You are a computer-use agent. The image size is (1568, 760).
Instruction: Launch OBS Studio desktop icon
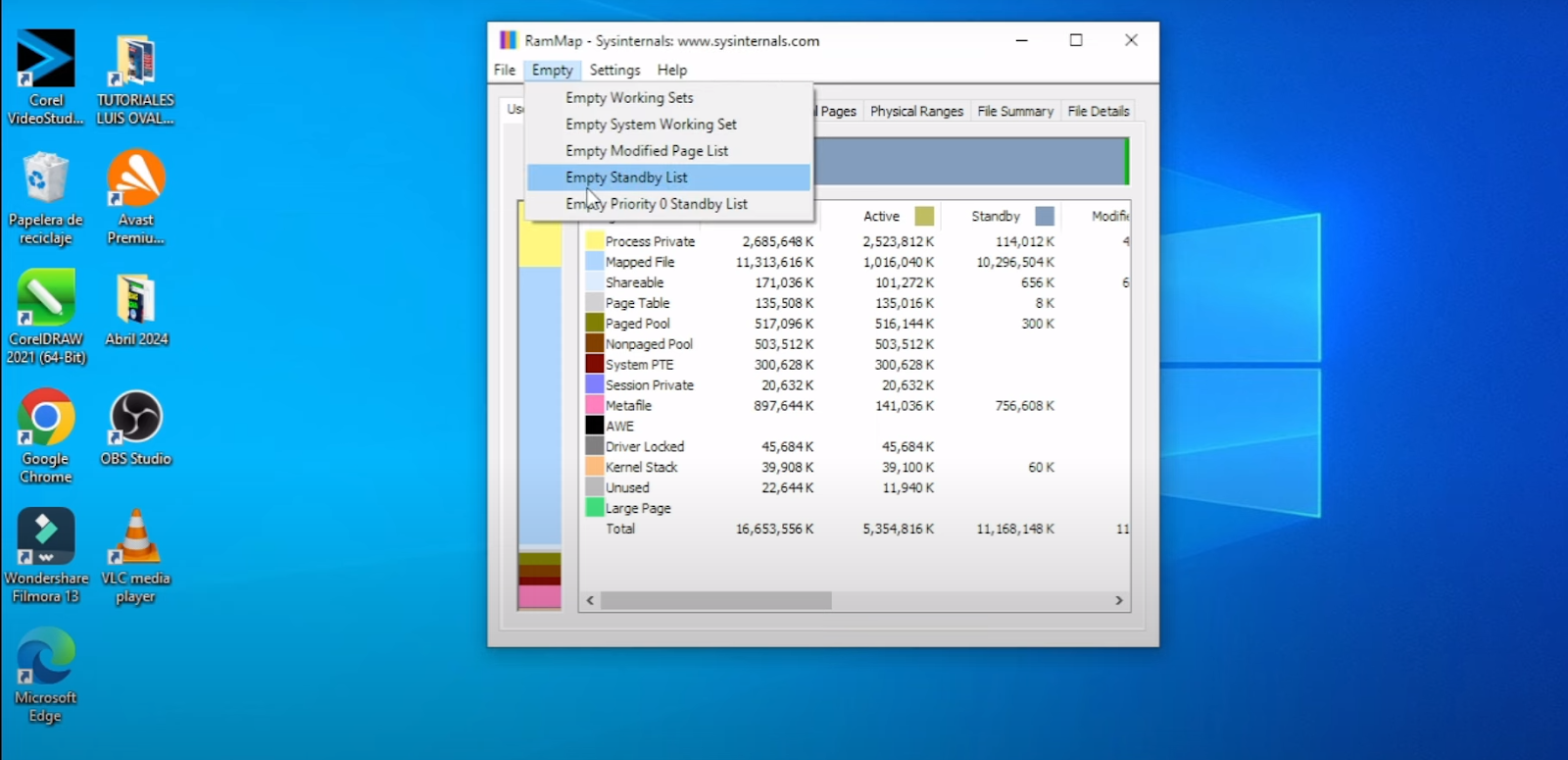135,429
